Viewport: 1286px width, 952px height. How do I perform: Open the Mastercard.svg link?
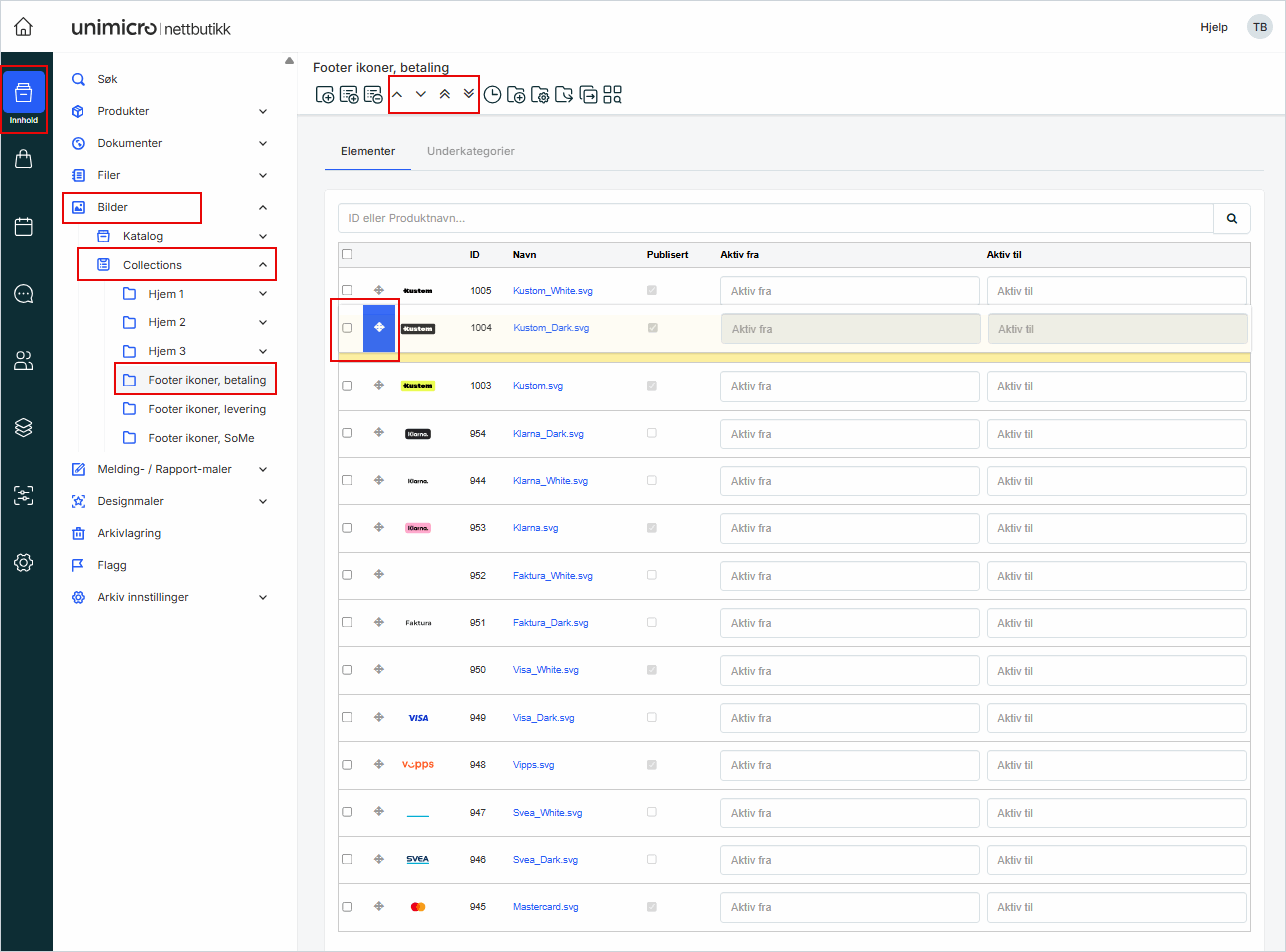[546, 907]
